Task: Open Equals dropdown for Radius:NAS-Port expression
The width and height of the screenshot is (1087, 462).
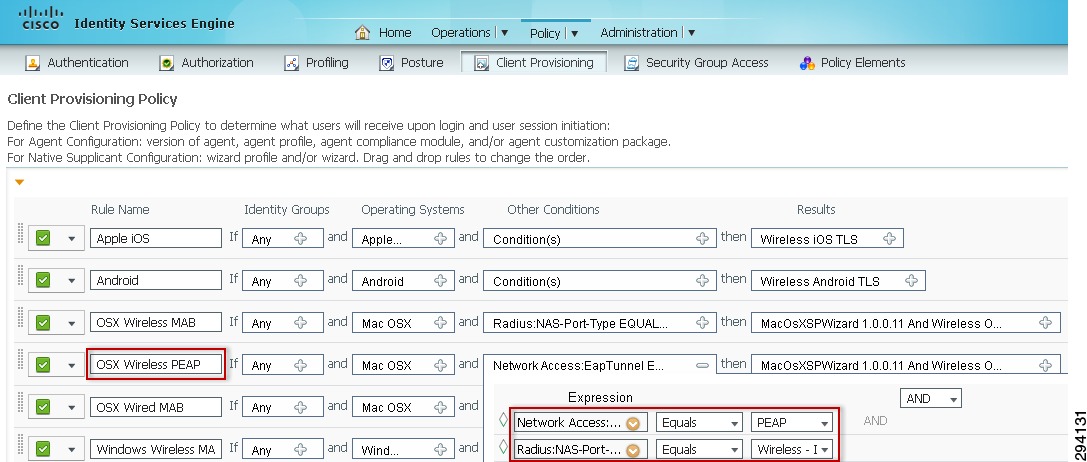Action: [x=698, y=450]
